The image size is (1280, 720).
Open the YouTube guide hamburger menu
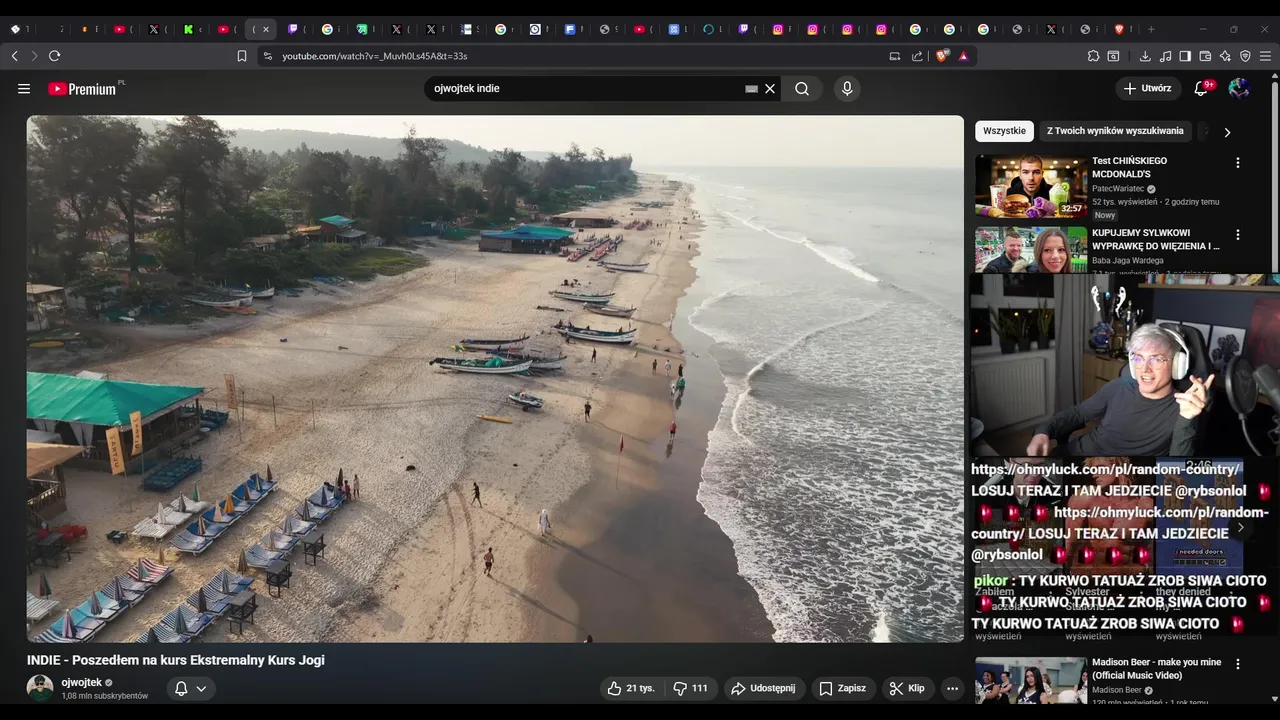pos(24,88)
